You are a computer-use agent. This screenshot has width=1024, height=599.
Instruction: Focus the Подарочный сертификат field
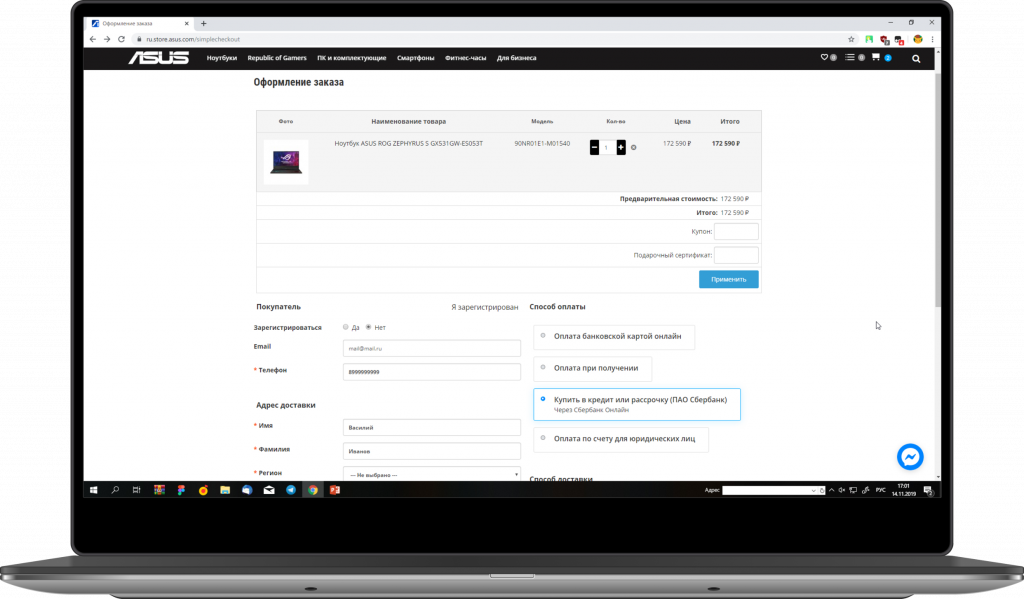736,255
